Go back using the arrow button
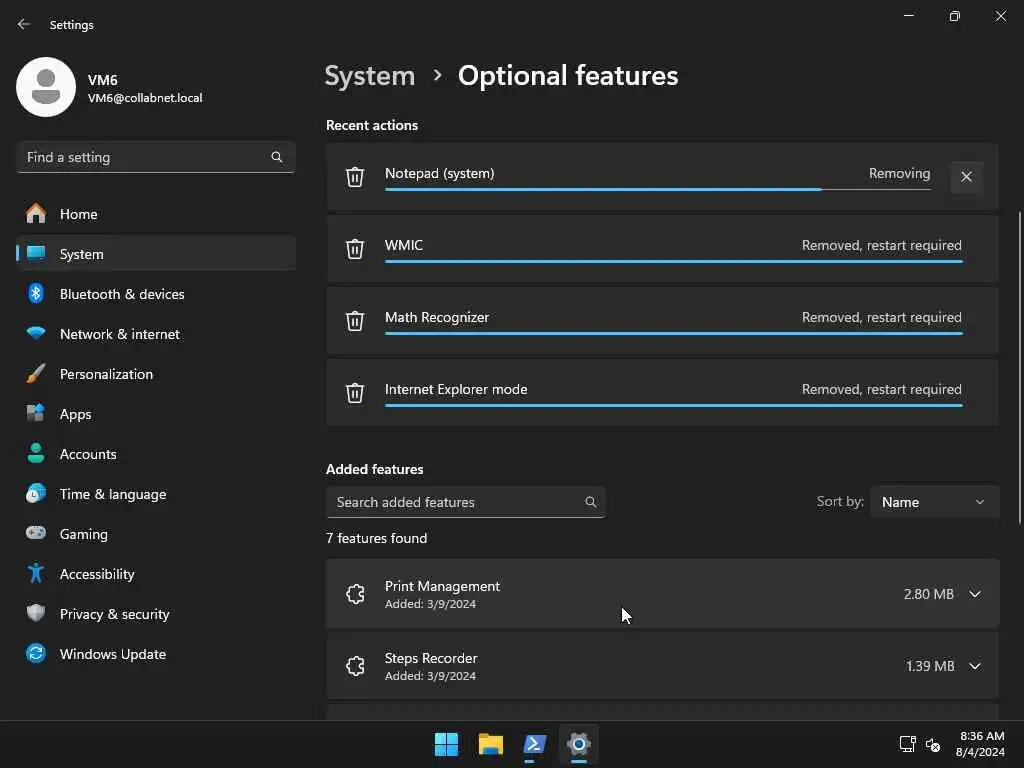 pos(24,24)
